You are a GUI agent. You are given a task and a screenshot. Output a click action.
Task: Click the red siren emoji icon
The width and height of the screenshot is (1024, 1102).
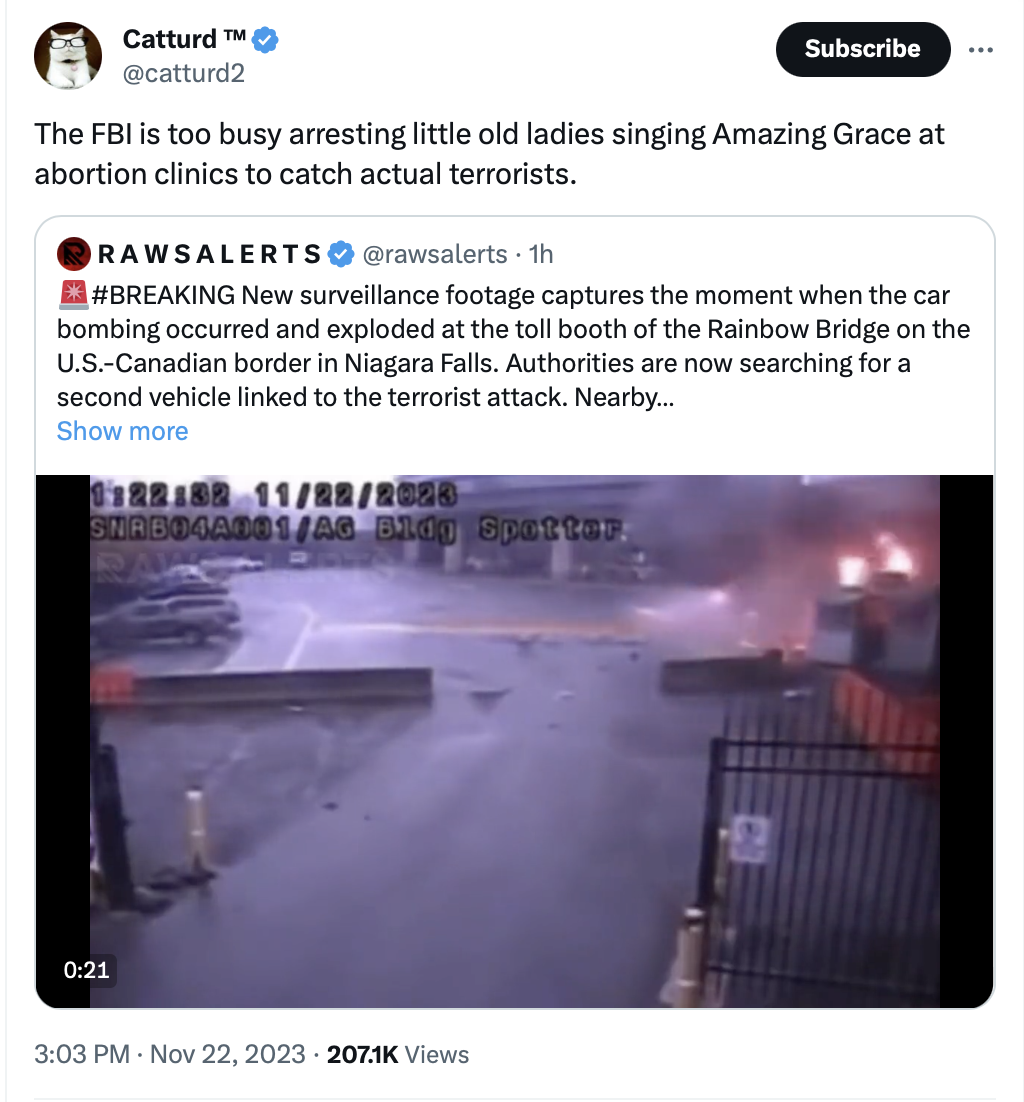(73, 294)
